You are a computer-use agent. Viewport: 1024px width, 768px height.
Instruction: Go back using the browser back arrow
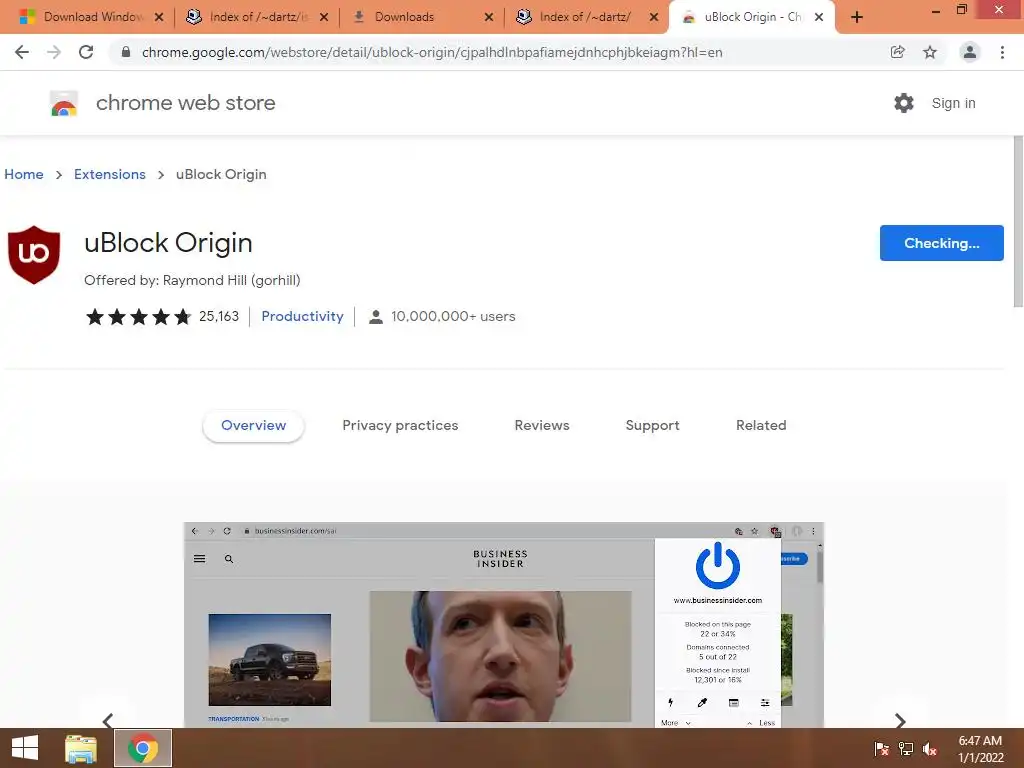pos(22,52)
